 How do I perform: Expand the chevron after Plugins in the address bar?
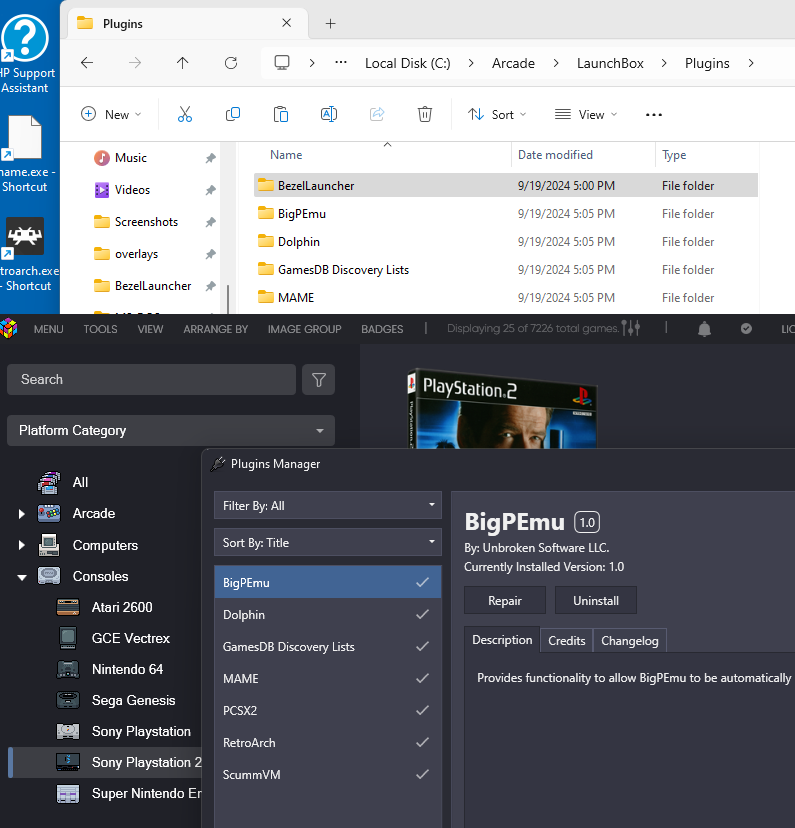point(751,63)
